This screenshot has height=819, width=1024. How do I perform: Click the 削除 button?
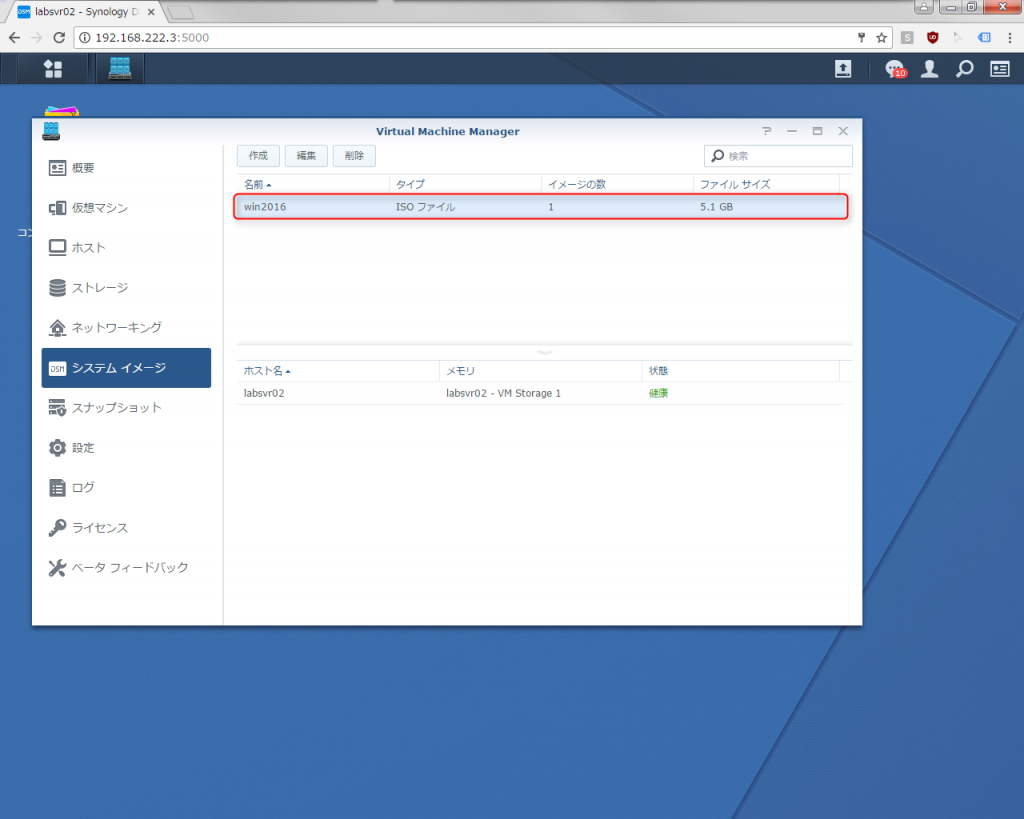(x=354, y=155)
